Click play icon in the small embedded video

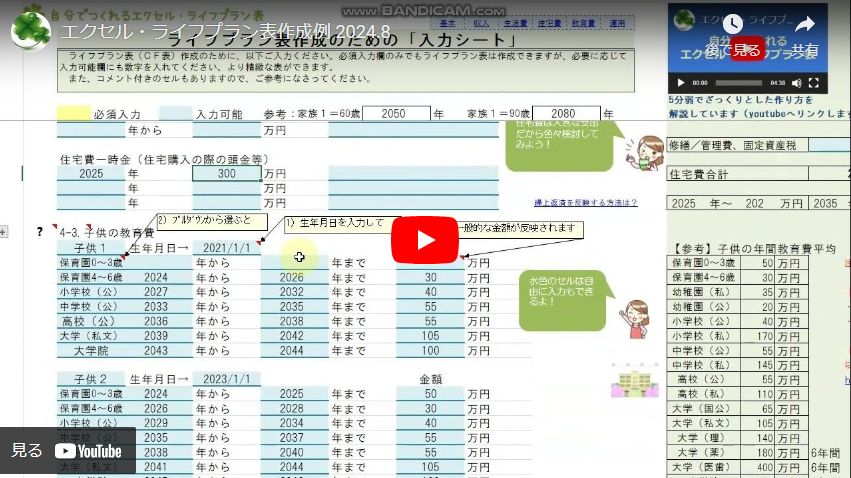pos(681,83)
